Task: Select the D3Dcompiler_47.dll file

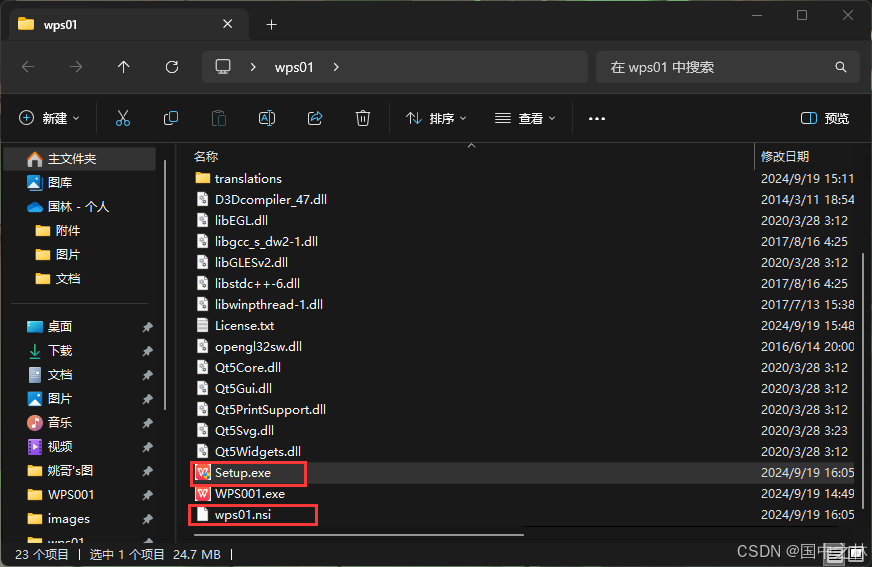Action: 270,200
